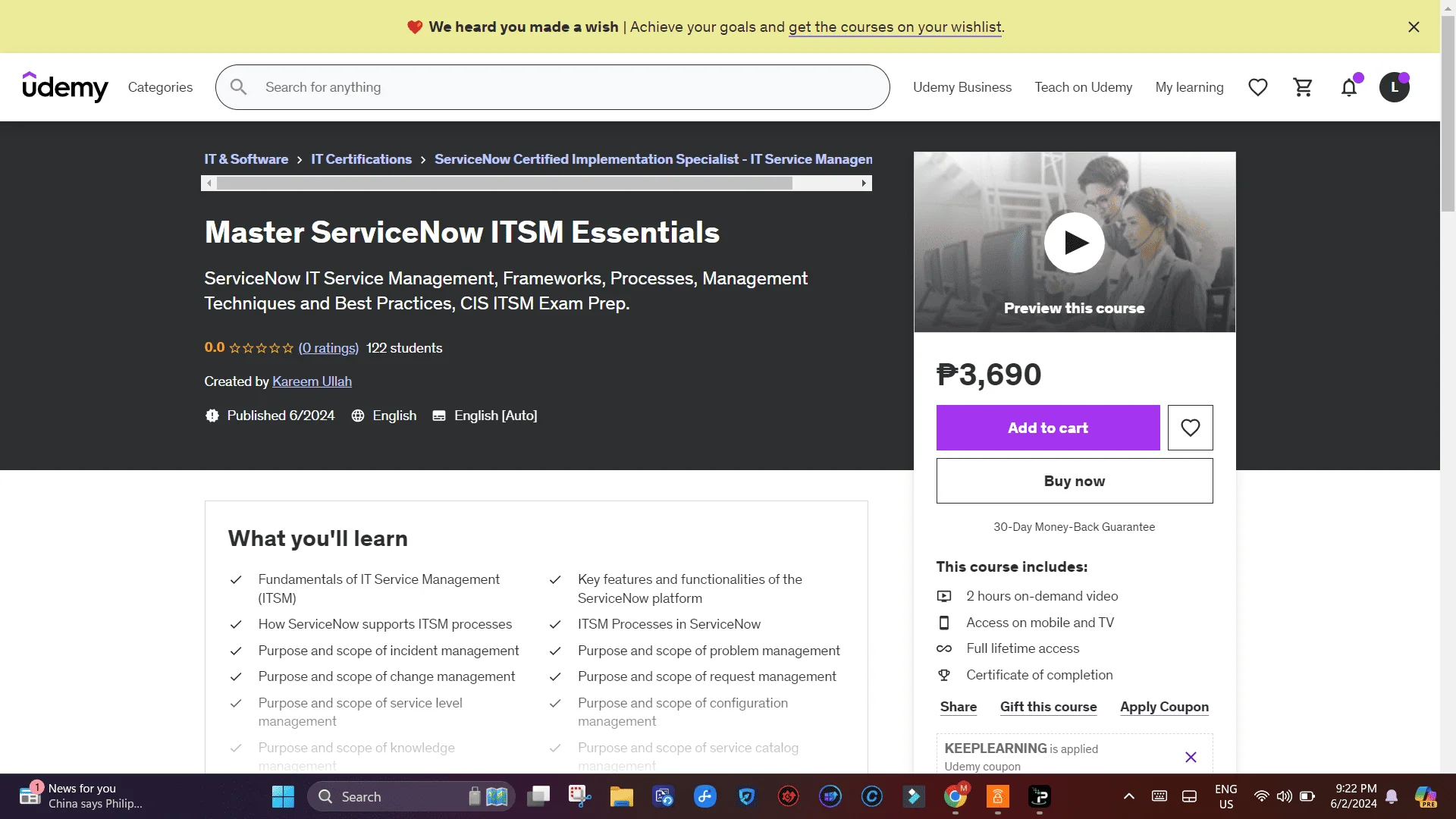Open Task View on taskbar
The width and height of the screenshot is (1456, 819).
pyautogui.click(x=538, y=797)
